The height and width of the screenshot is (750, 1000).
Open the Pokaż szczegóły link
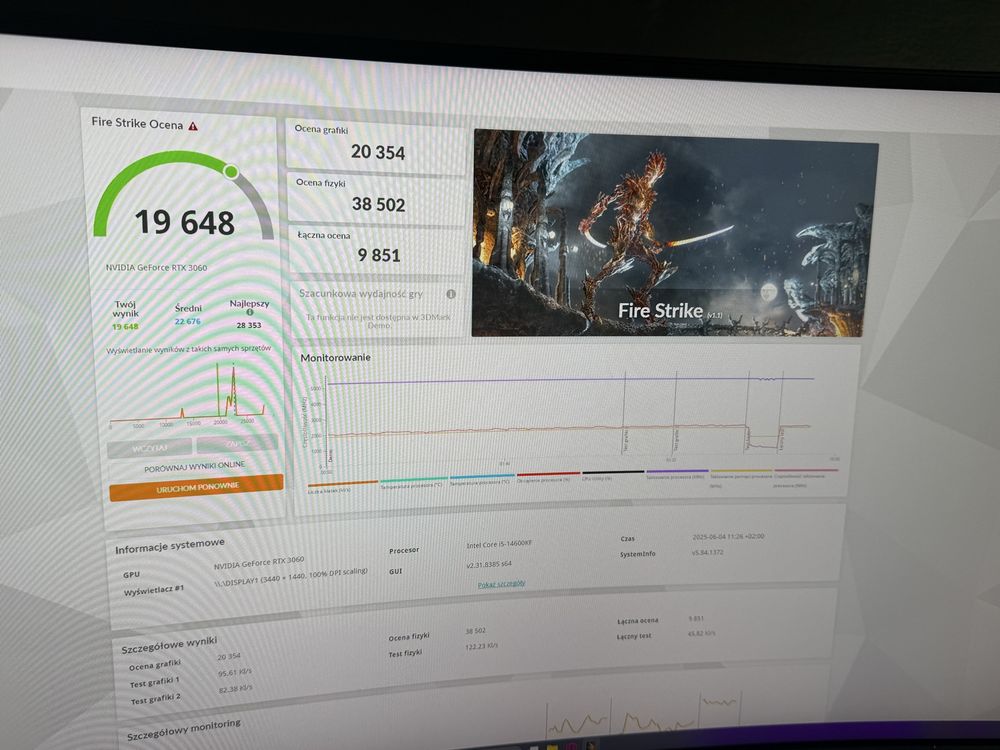tap(502, 584)
